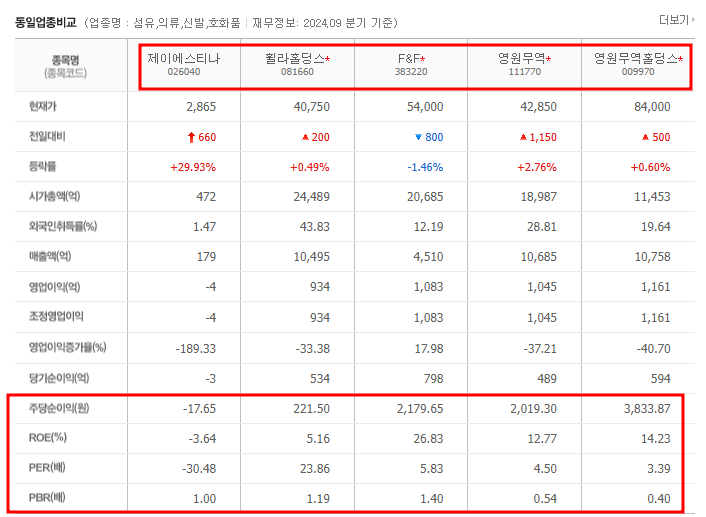Image resolution: width=706 pixels, height=517 pixels.
Task: Click the 20,685 market cap value
Action: 425,197
